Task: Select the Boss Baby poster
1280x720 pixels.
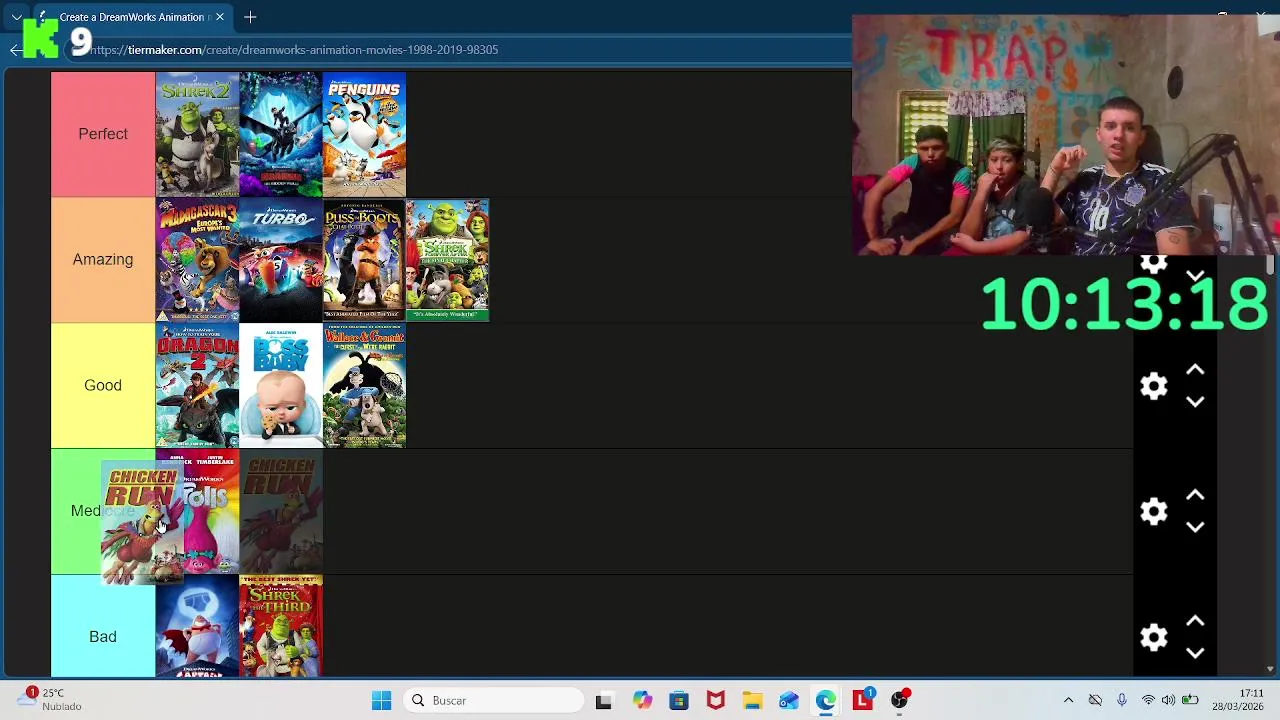Action: pyautogui.click(x=281, y=386)
